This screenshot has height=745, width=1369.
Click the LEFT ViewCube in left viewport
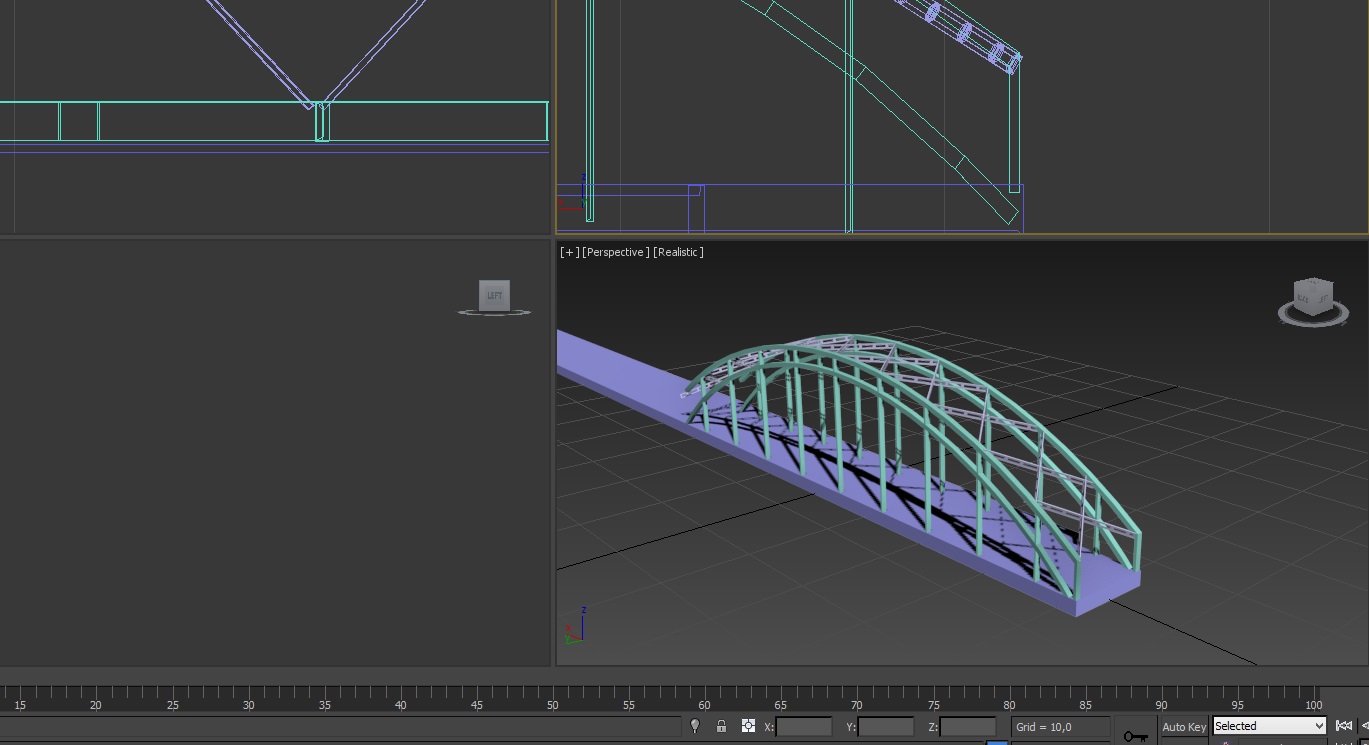coord(494,296)
